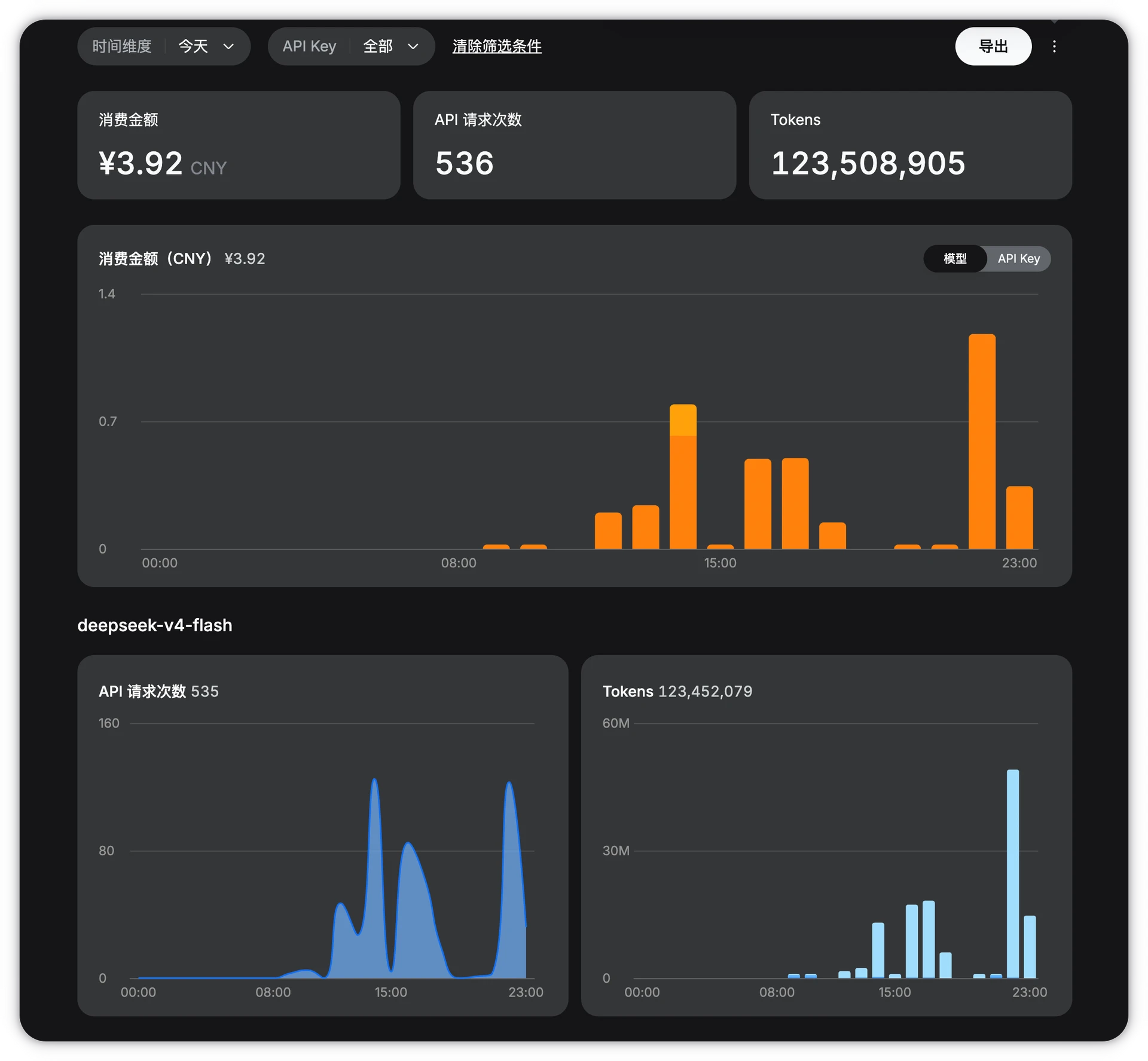Click the Tokens 123,452,079 chart title
The width and height of the screenshot is (1148, 1061).
677,692
